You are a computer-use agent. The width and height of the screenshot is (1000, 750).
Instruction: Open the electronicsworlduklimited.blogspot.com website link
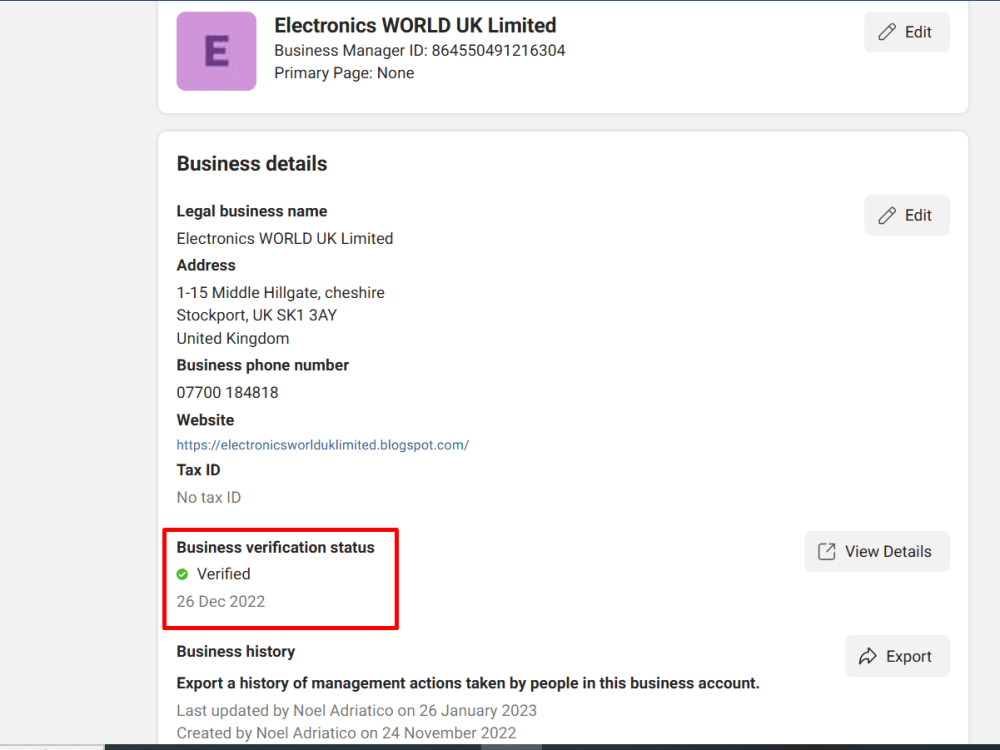tap(323, 445)
